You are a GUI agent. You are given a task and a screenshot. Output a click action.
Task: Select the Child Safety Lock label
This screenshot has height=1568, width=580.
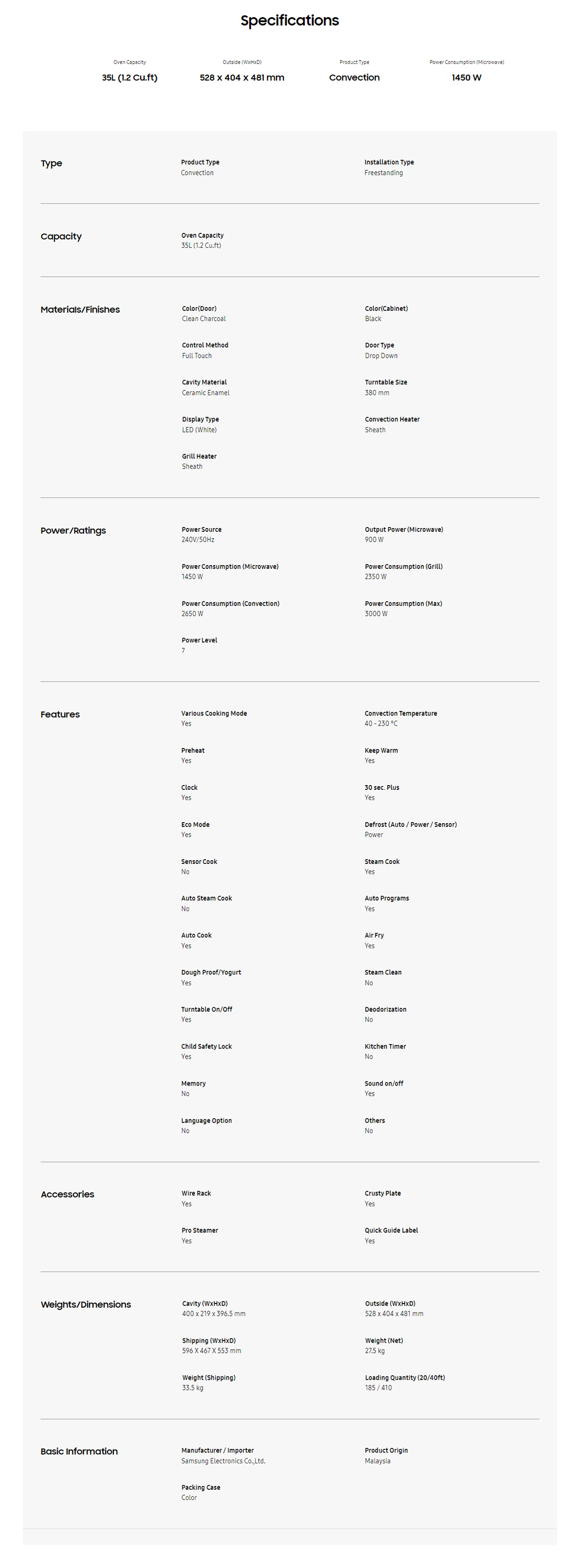(x=206, y=1046)
